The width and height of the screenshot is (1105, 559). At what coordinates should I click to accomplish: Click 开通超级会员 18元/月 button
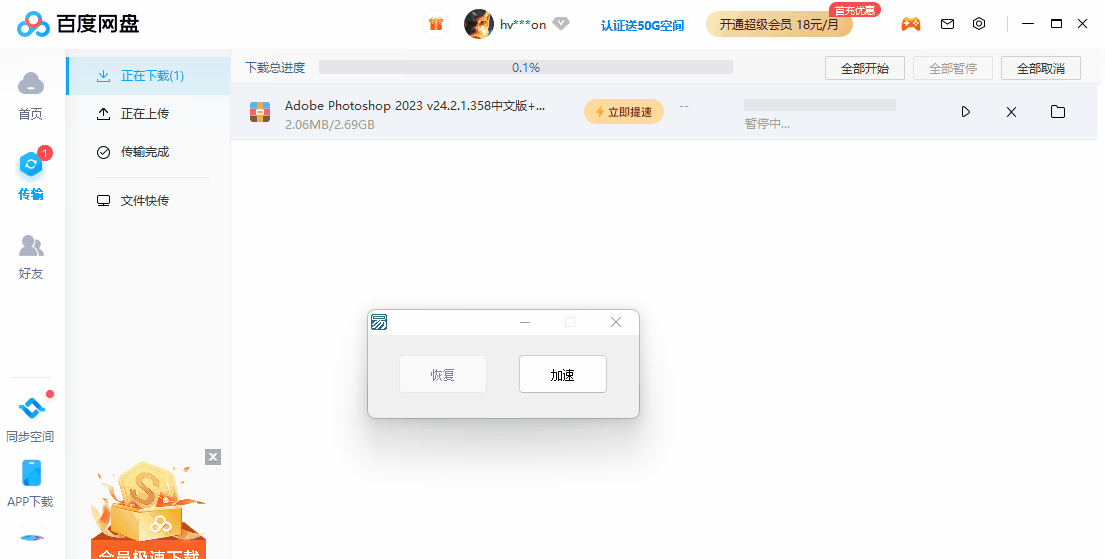tap(779, 25)
